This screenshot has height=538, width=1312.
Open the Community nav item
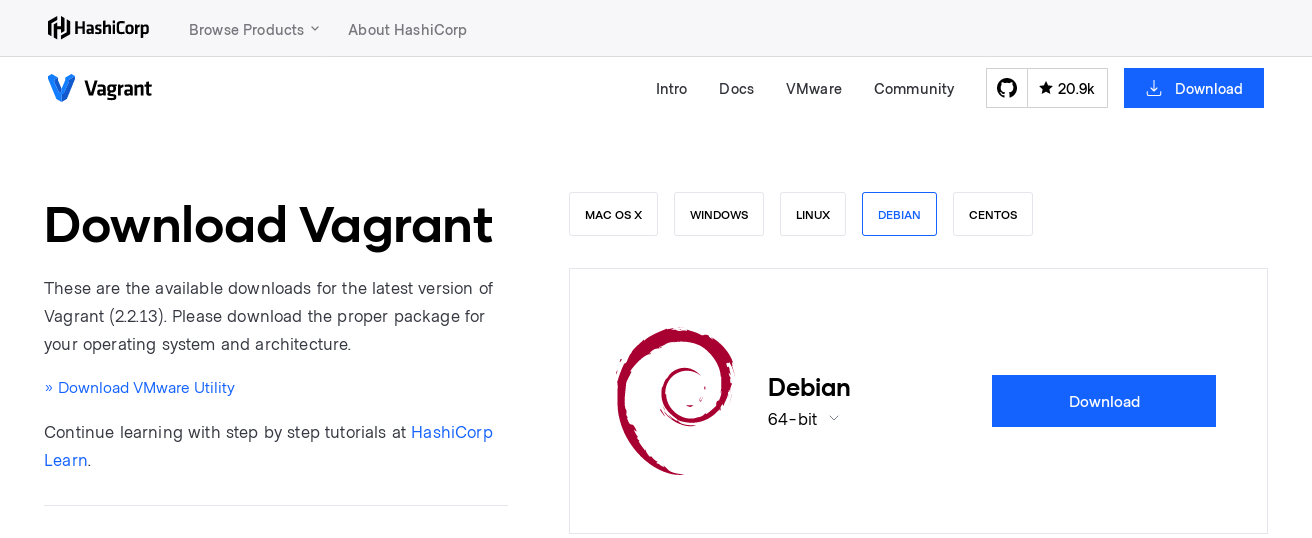[914, 88]
